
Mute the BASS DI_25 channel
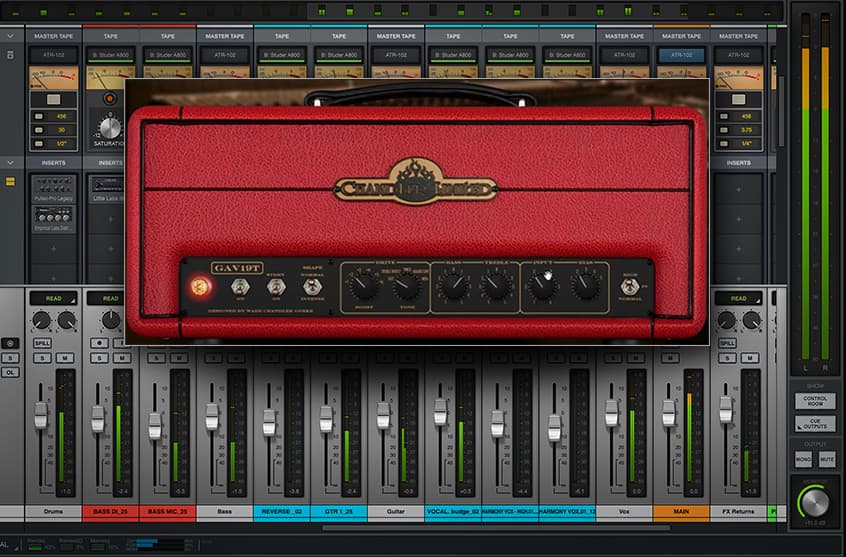point(122,358)
